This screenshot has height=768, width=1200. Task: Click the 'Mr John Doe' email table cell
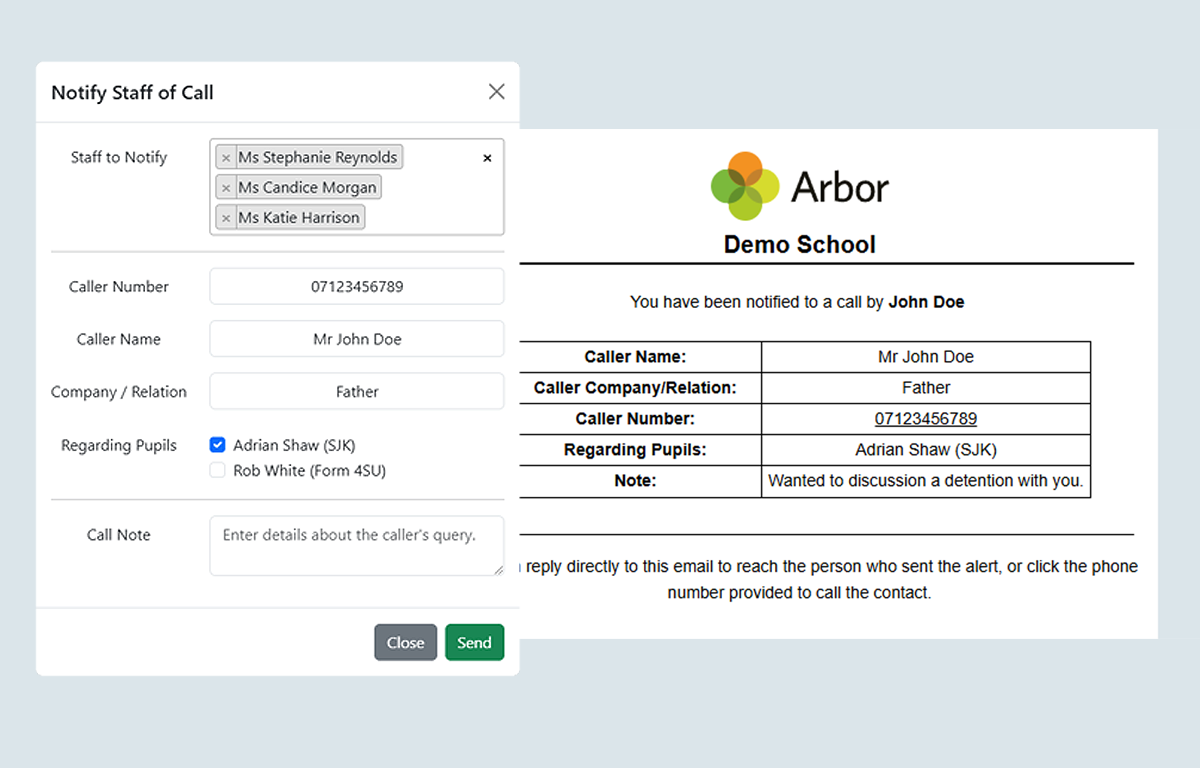point(926,357)
